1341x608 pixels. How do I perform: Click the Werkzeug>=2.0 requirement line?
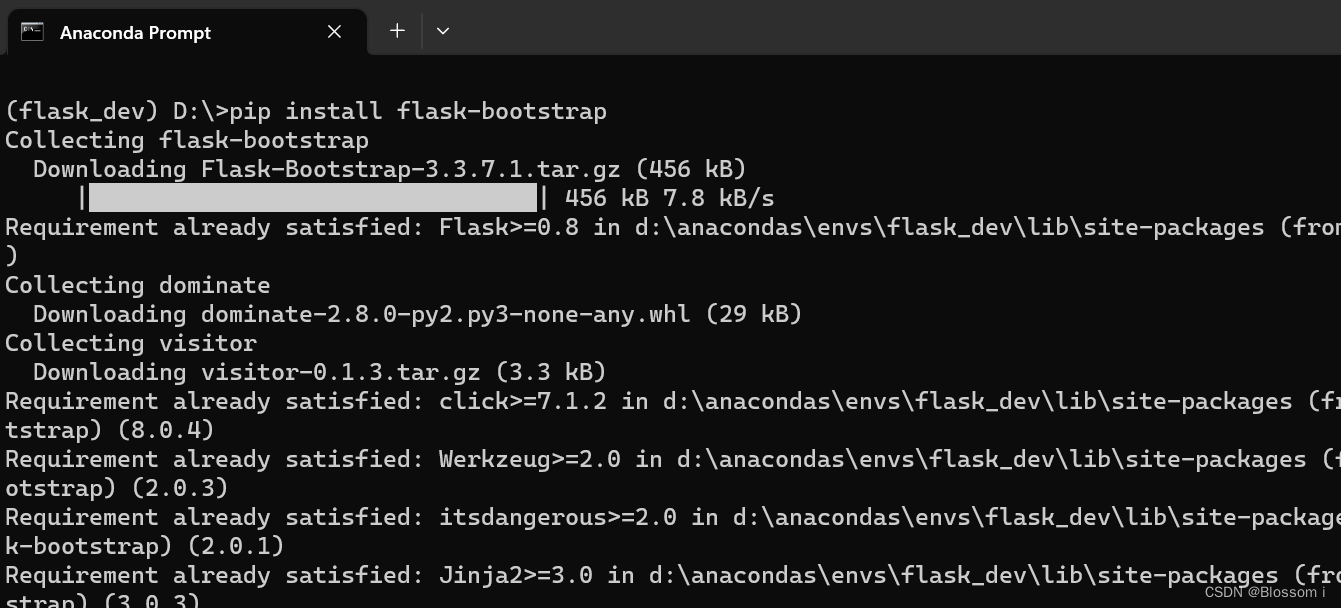pos(500,458)
